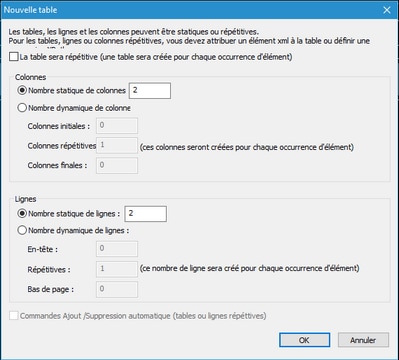Toggle 'Commandes Ajout /Suppression automatique' checkbox
The height and width of the screenshot is (360, 399).
click(x=14, y=316)
